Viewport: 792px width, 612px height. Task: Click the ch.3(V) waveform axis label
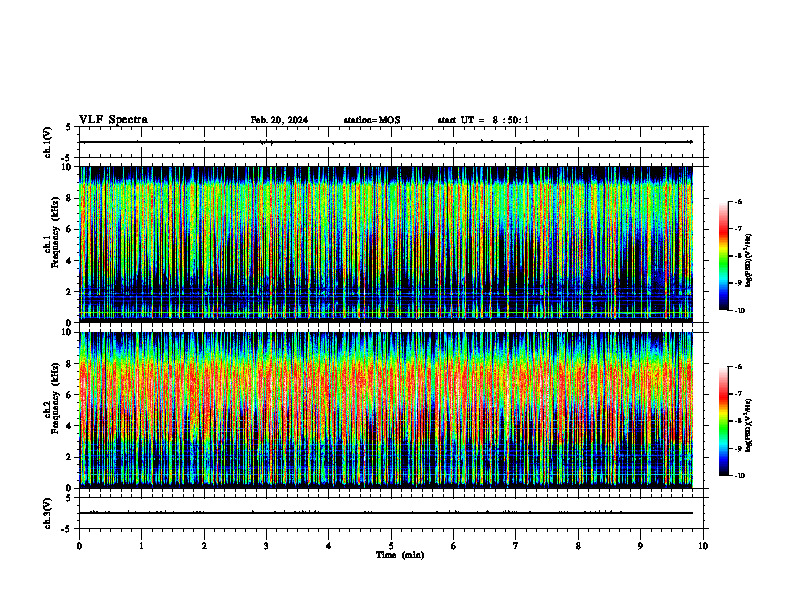48,513
